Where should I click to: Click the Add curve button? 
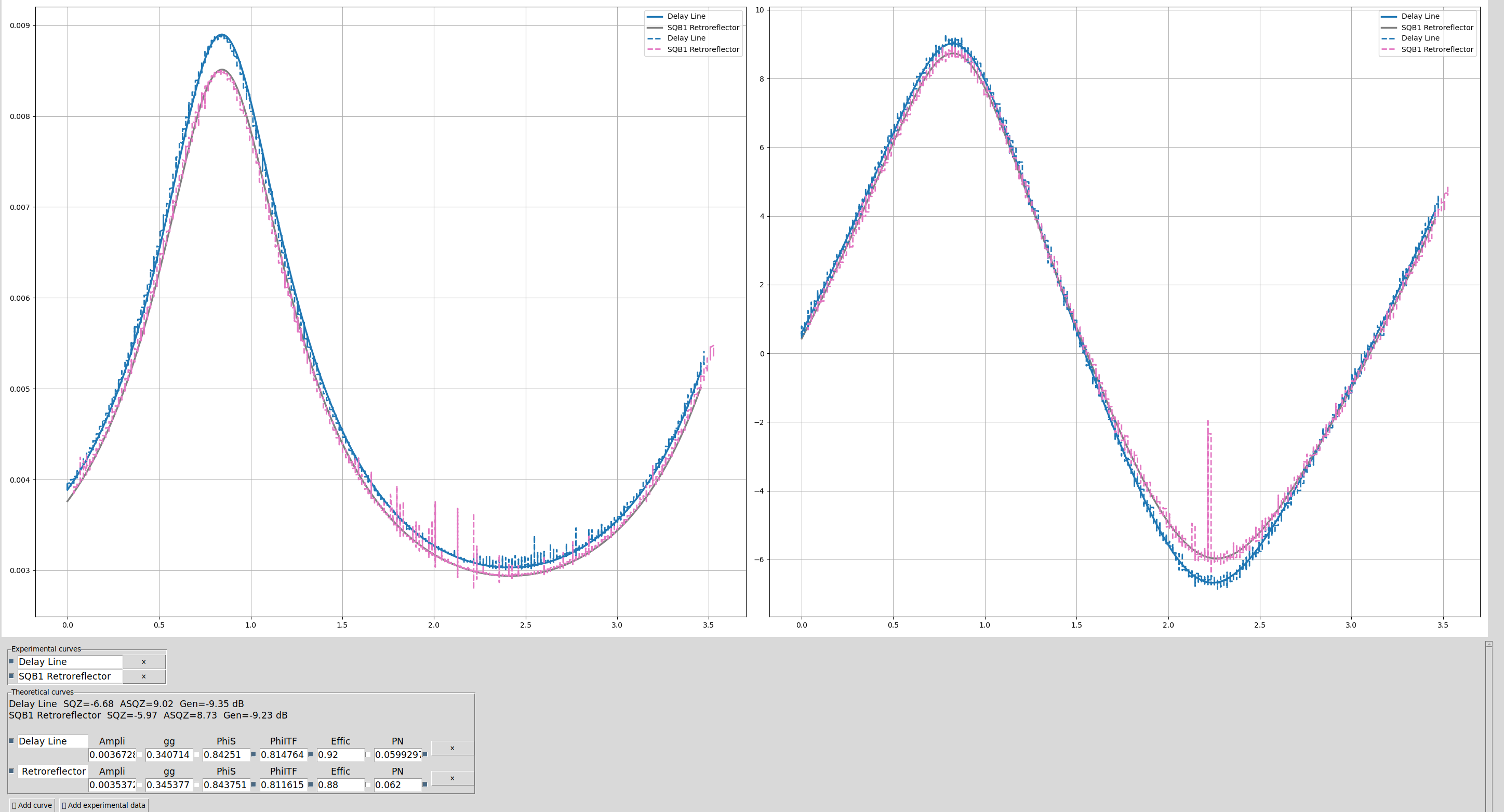tap(32, 805)
